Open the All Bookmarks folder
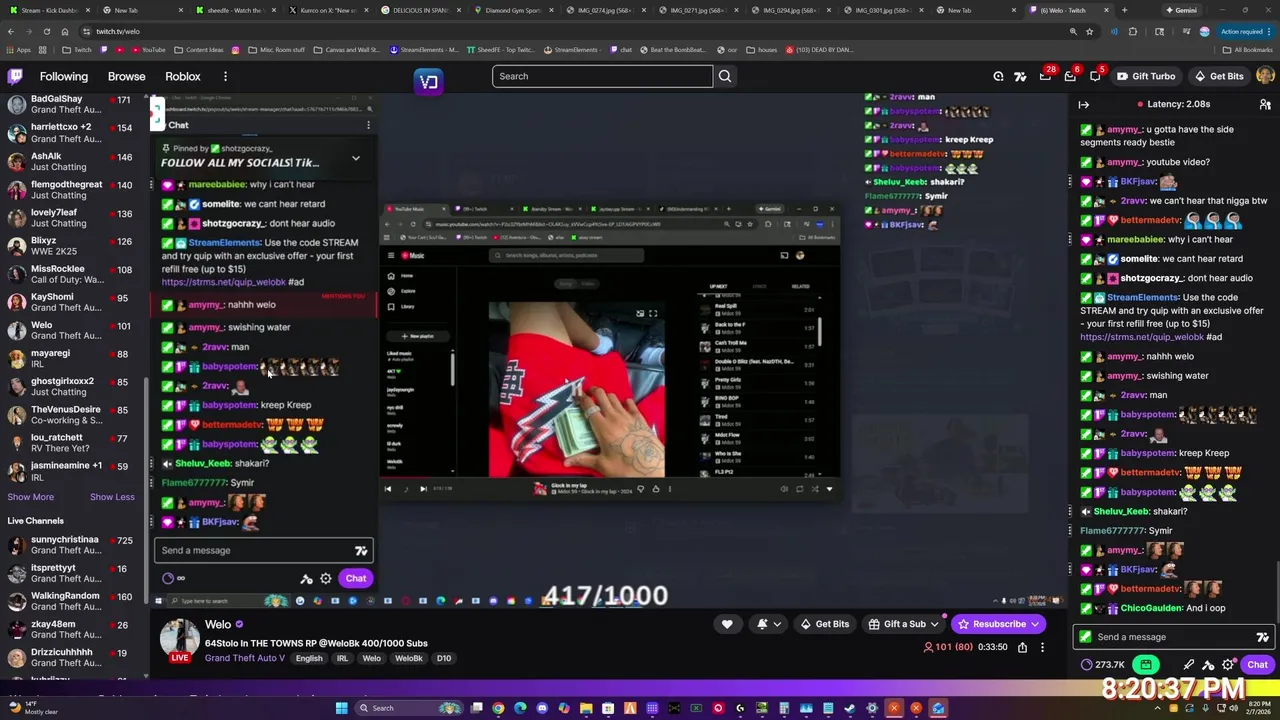The width and height of the screenshot is (1280, 720). [1247, 49]
